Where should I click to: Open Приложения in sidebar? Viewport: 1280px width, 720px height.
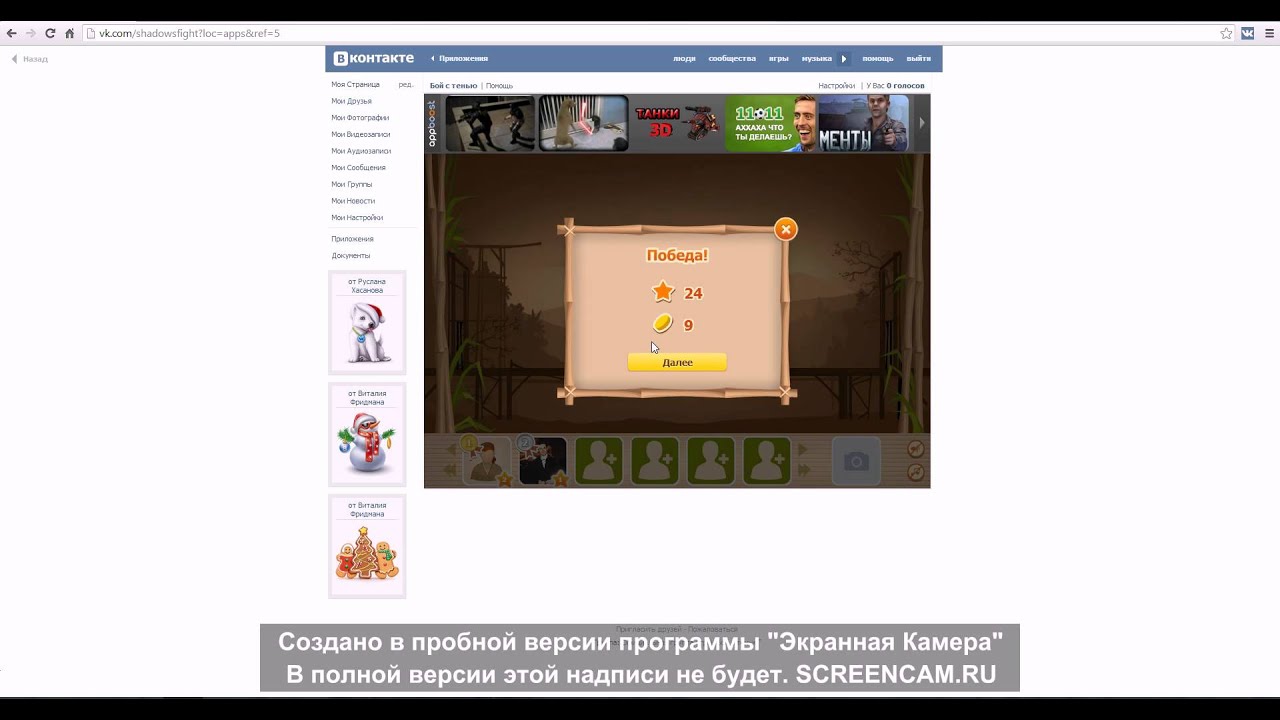pos(352,239)
